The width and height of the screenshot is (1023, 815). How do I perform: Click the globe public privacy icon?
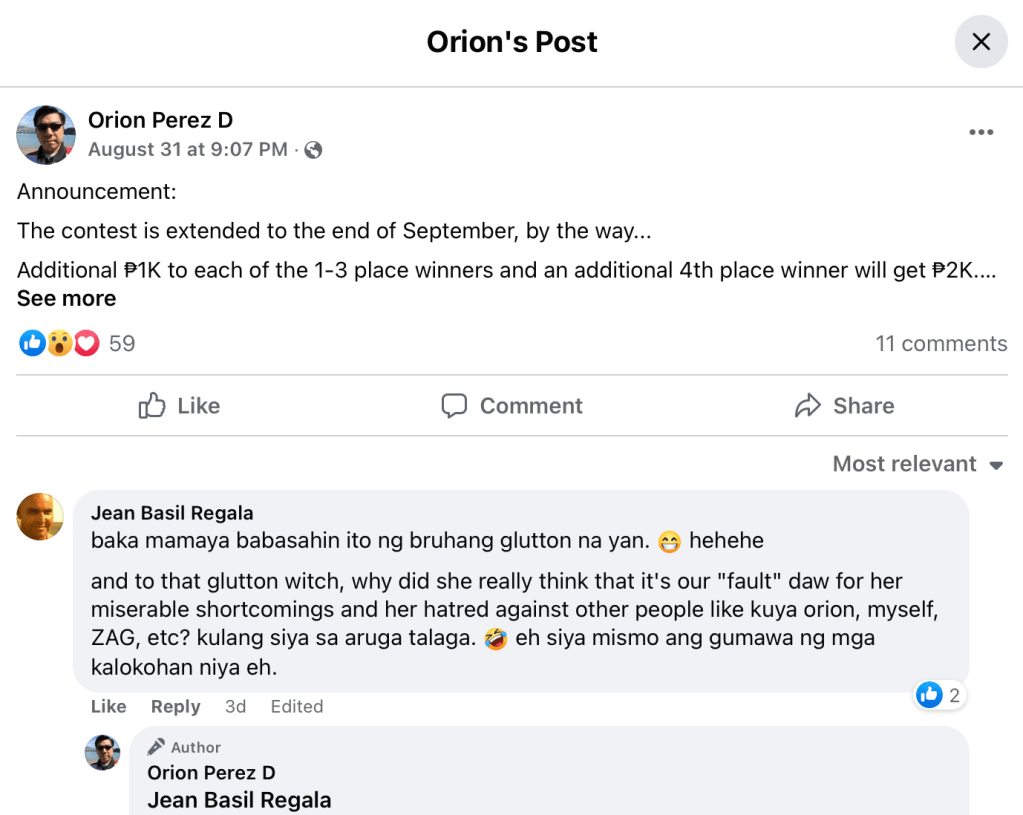(313, 150)
